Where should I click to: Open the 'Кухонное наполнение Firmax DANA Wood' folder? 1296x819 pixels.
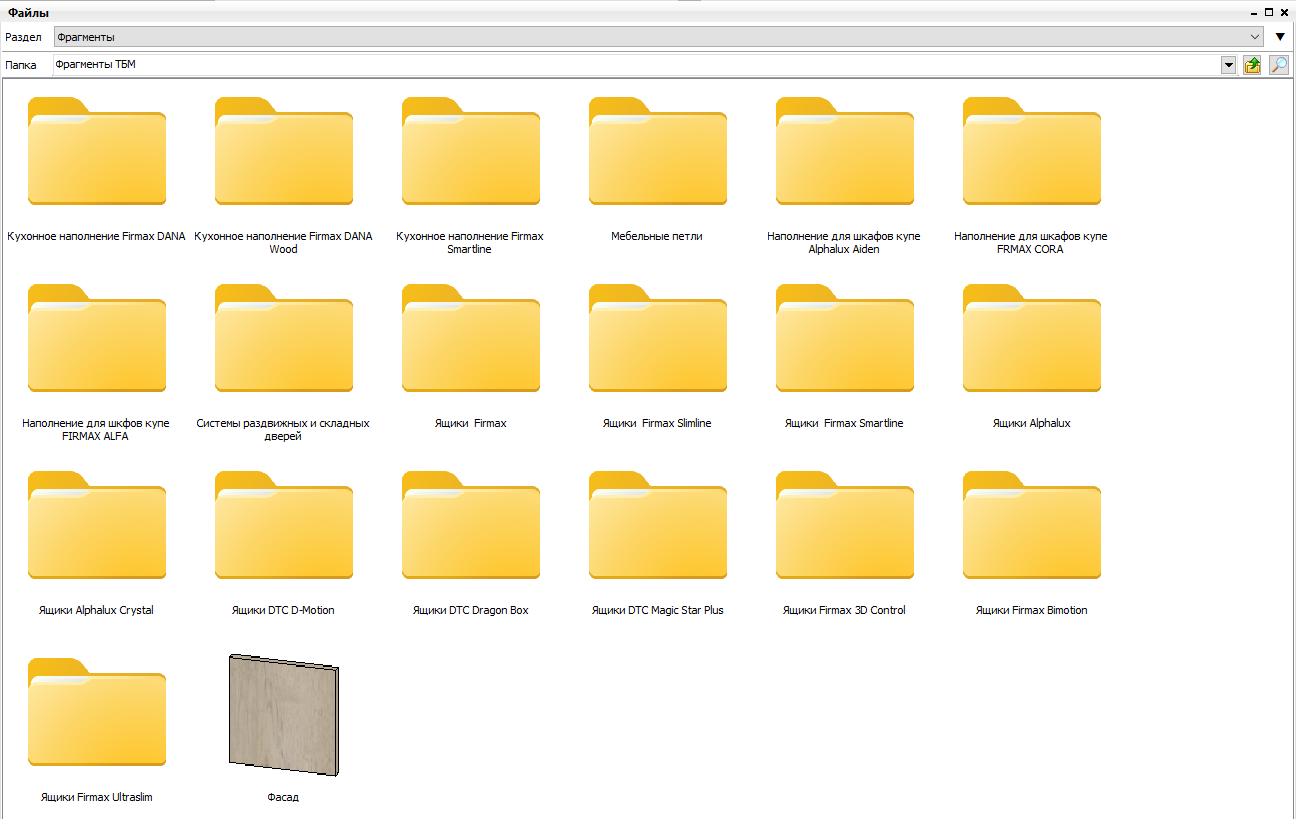click(x=284, y=152)
